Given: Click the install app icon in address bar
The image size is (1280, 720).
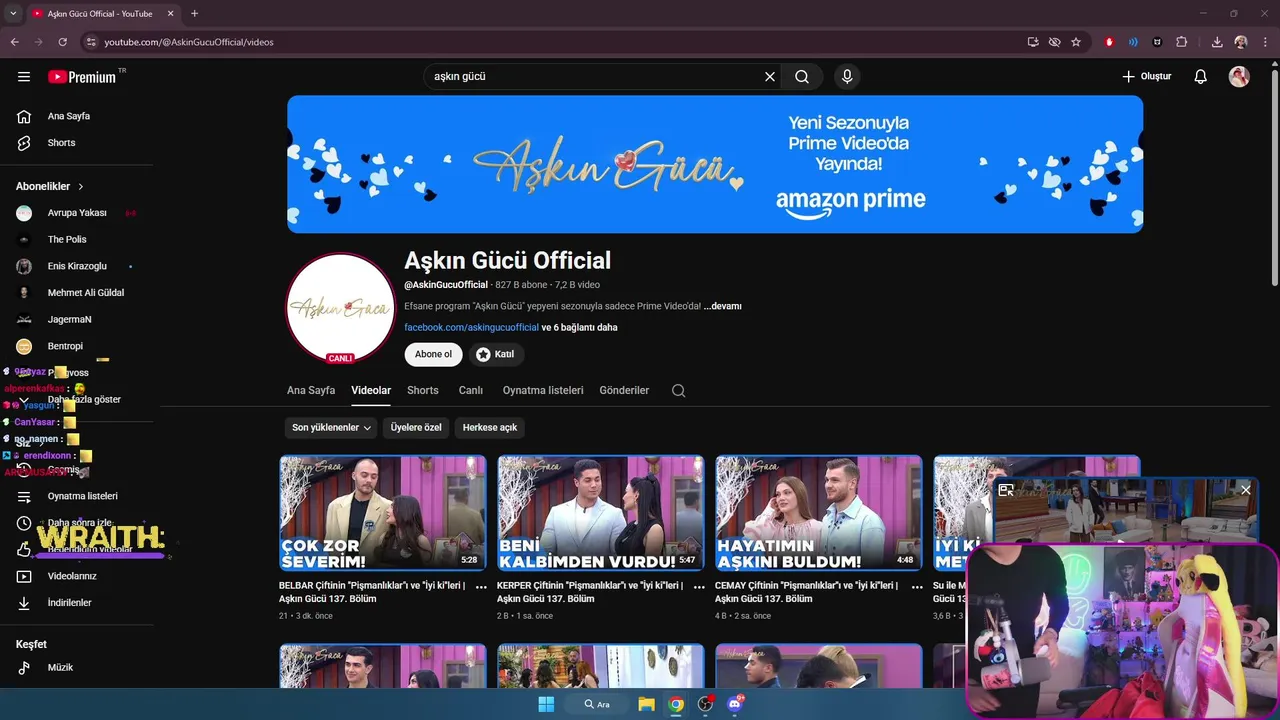Looking at the screenshot, I should pyautogui.click(x=1033, y=42).
